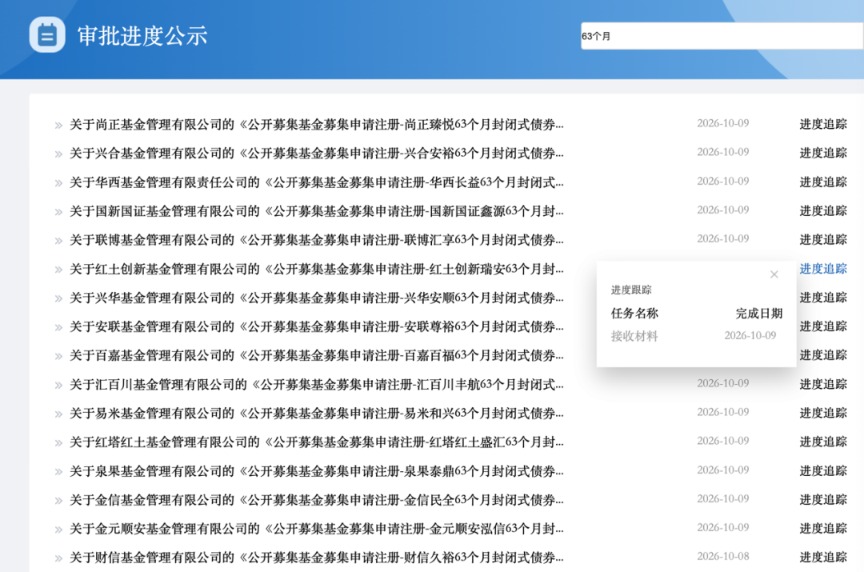
Task: Select the 接收材料 task in popup
Action: [x=634, y=336]
